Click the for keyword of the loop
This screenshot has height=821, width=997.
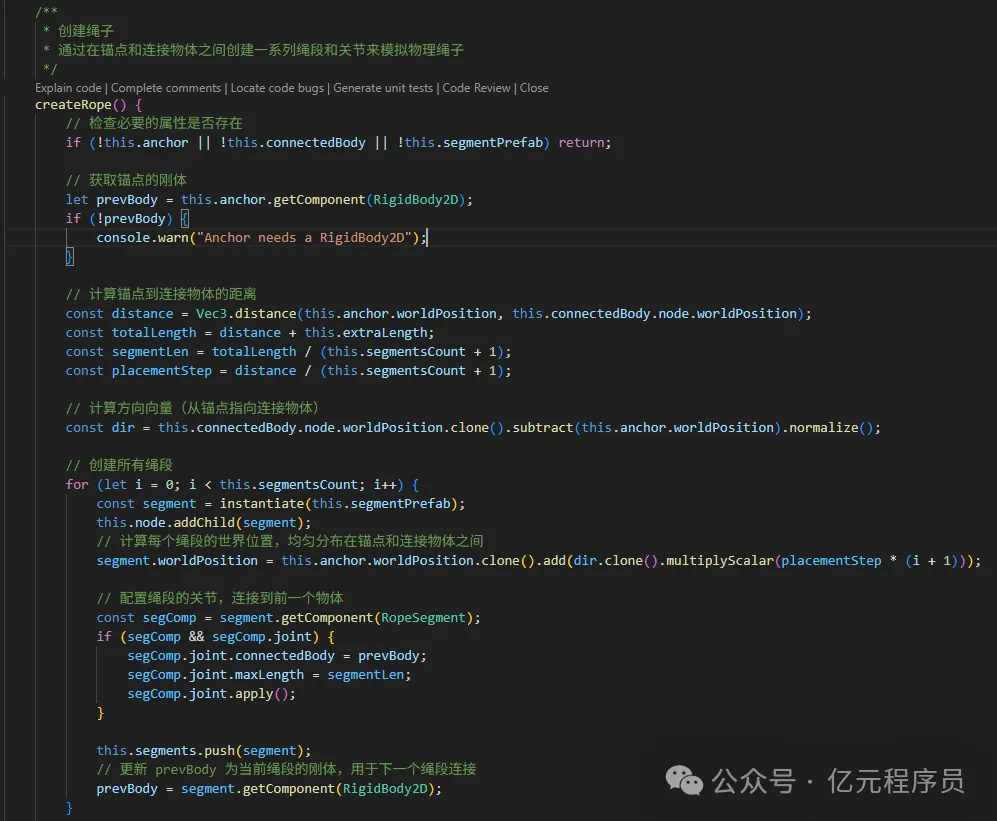(x=77, y=485)
